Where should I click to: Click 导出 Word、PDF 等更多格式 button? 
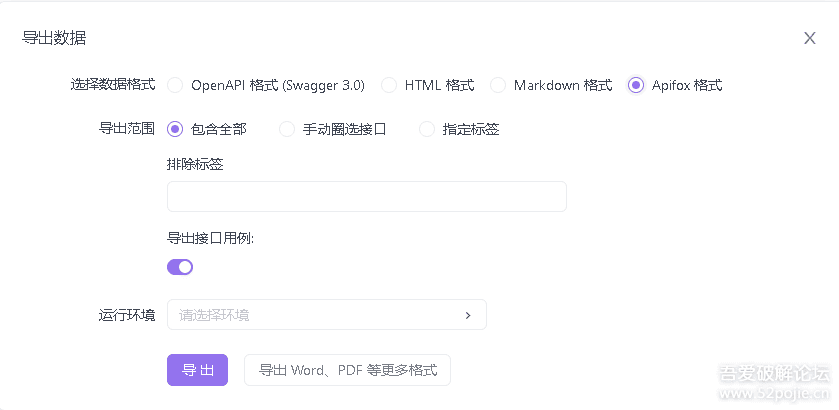pos(347,370)
